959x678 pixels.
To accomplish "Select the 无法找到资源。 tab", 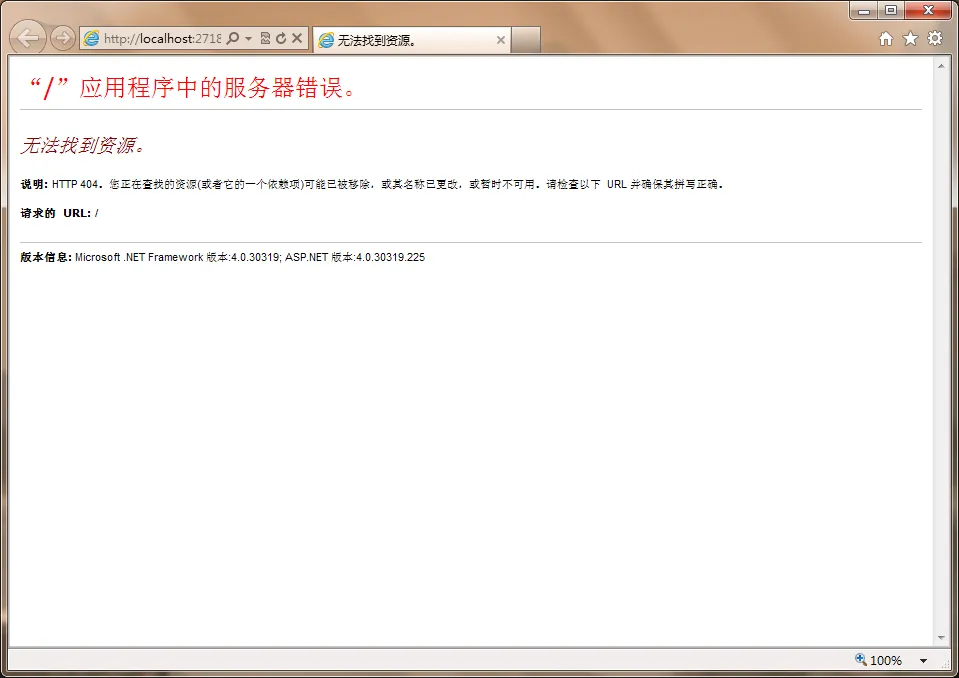I will click(412, 40).
